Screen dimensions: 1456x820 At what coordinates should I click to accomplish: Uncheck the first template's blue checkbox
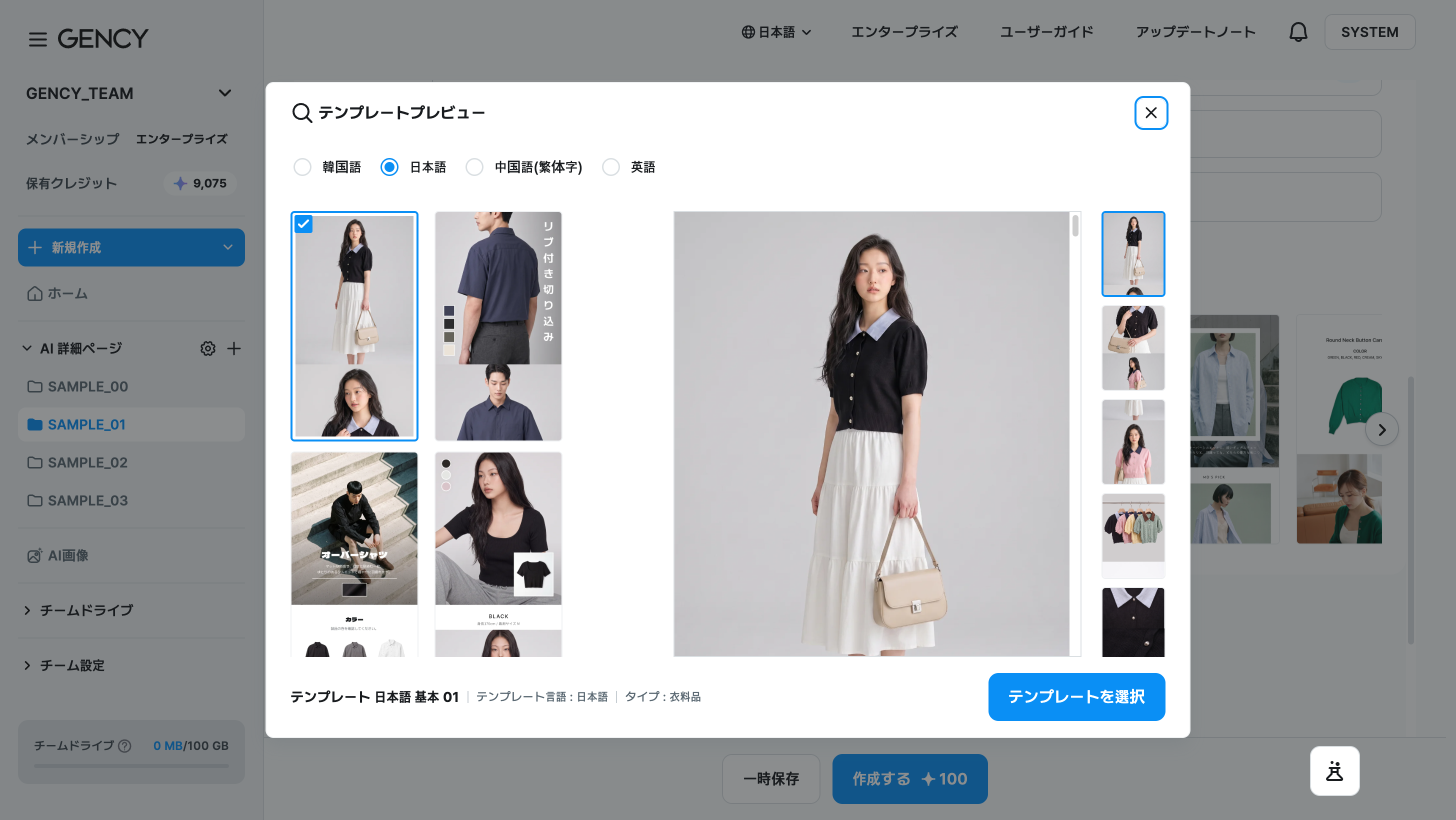pos(303,224)
